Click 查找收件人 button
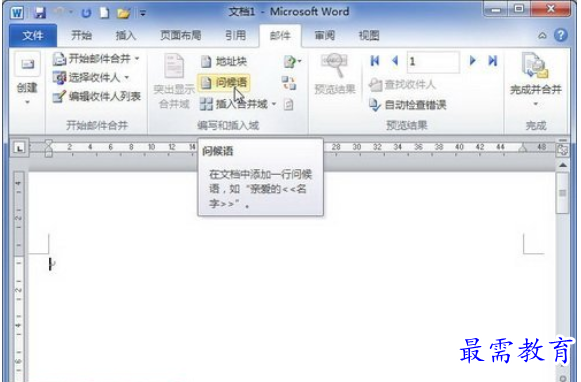This screenshot has height=382, width=581. [402, 85]
